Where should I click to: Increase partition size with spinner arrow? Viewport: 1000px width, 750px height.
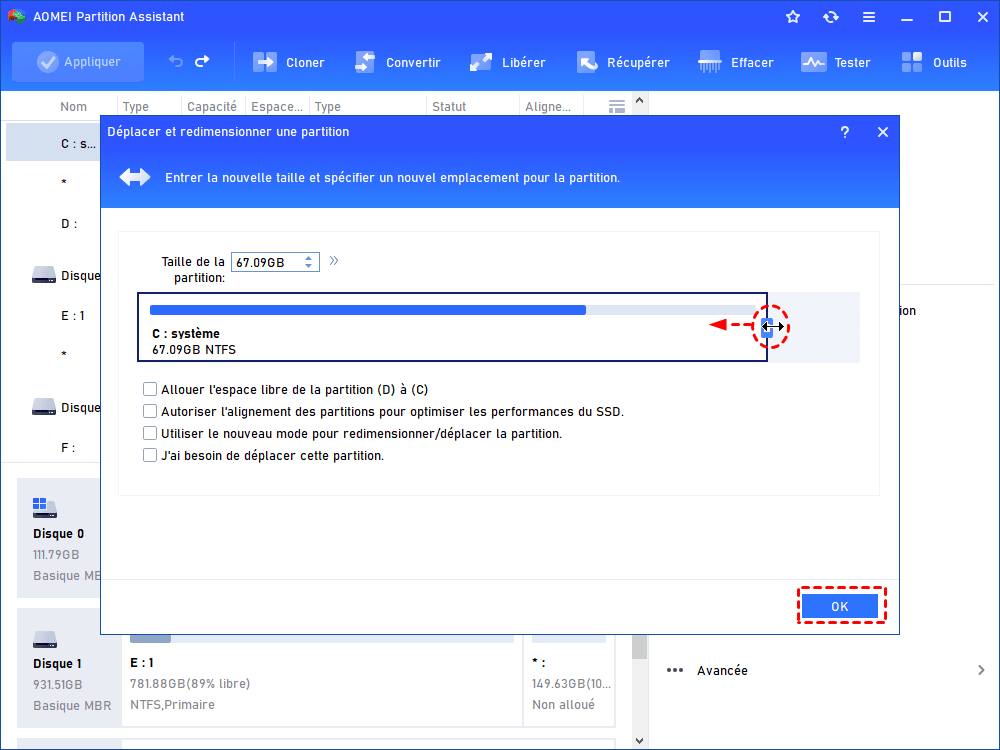[x=310, y=258]
